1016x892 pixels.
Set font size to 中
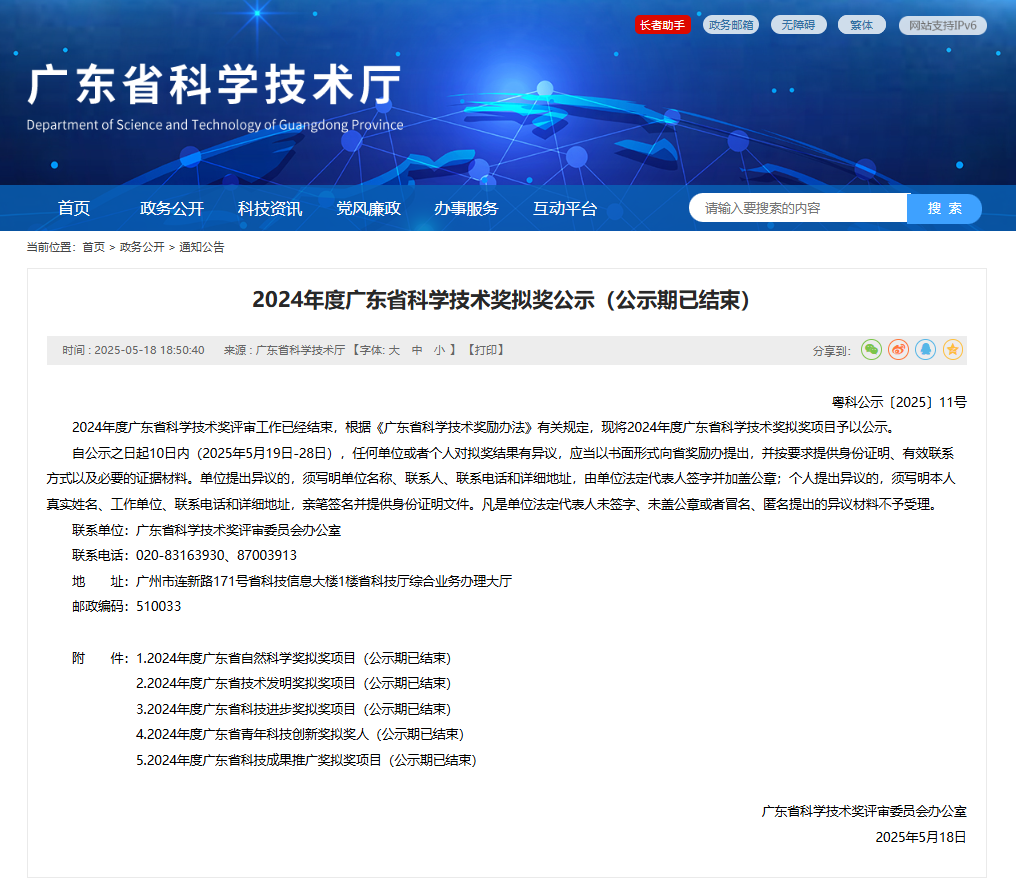point(417,350)
